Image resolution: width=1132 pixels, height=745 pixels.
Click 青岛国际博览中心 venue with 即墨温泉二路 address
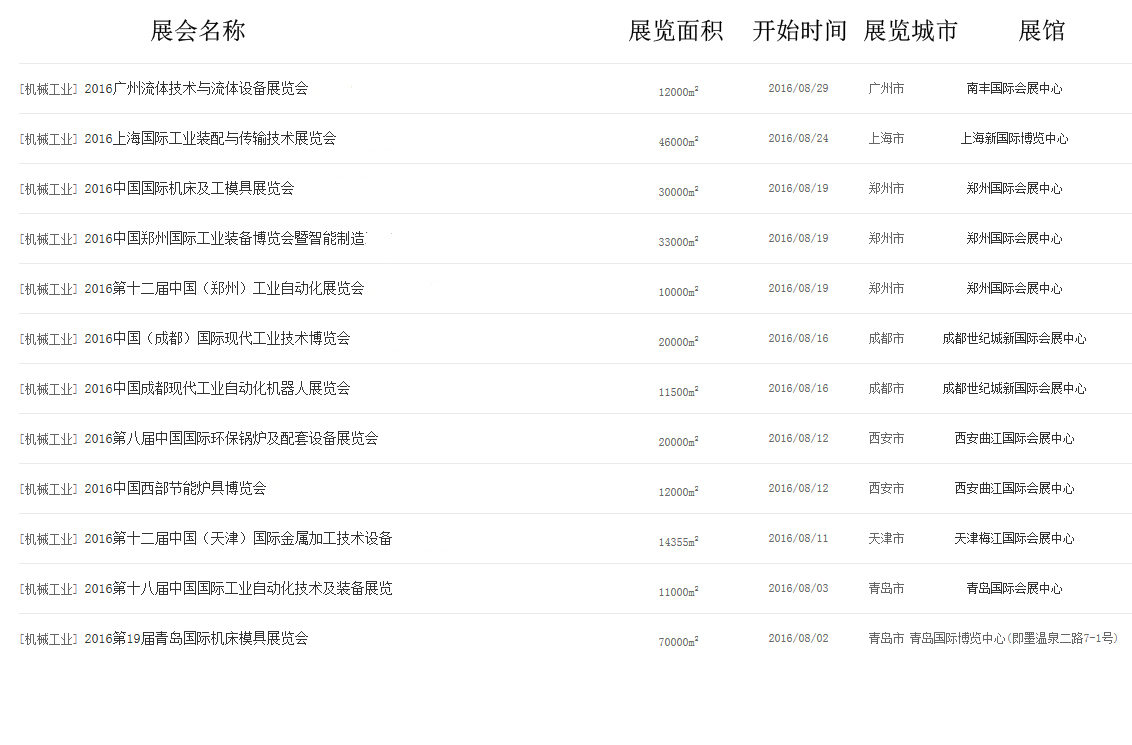(x=1013, y=639)
